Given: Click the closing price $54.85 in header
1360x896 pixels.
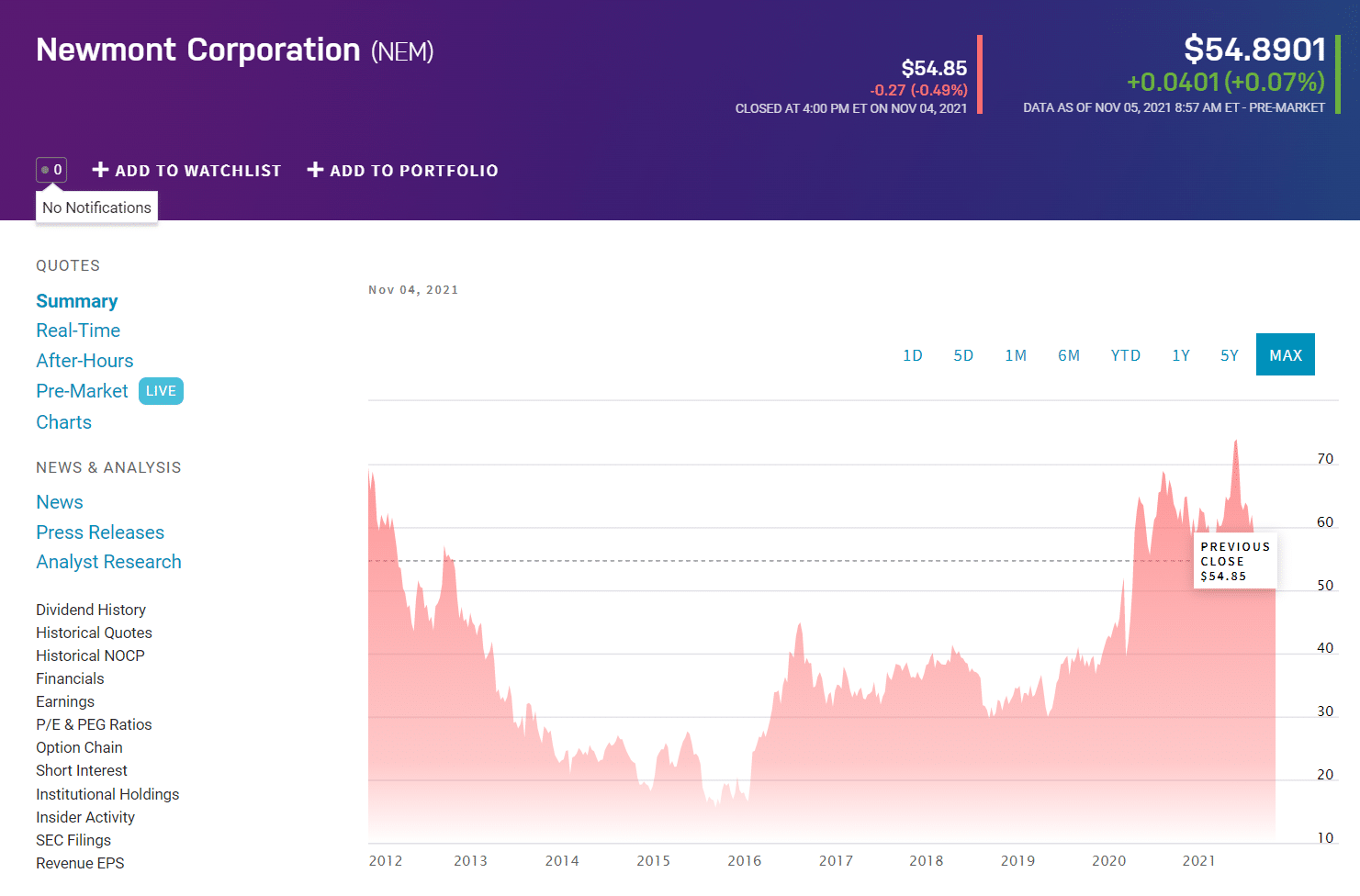Looking at the screenshot, I should (x=934, y=68).
